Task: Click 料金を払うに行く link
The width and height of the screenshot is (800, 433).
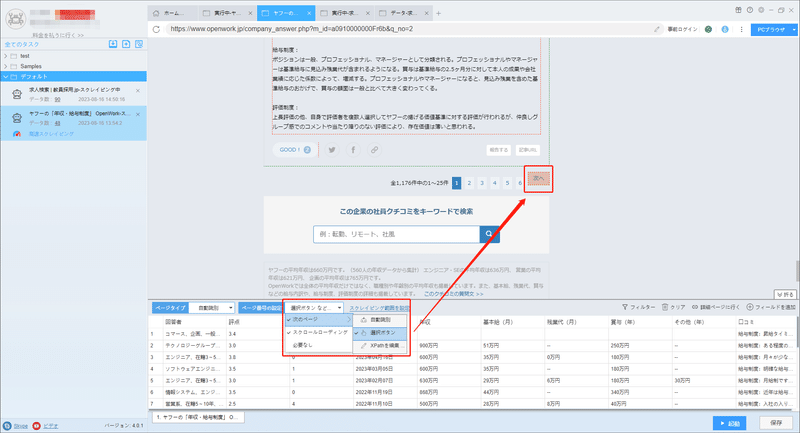Action: pos(58,35)
